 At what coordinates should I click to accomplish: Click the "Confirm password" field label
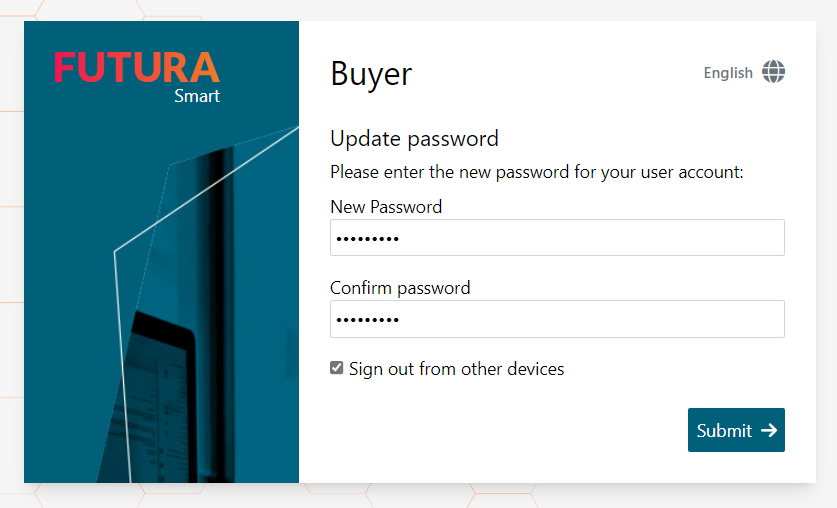click(x=400, y=288)
